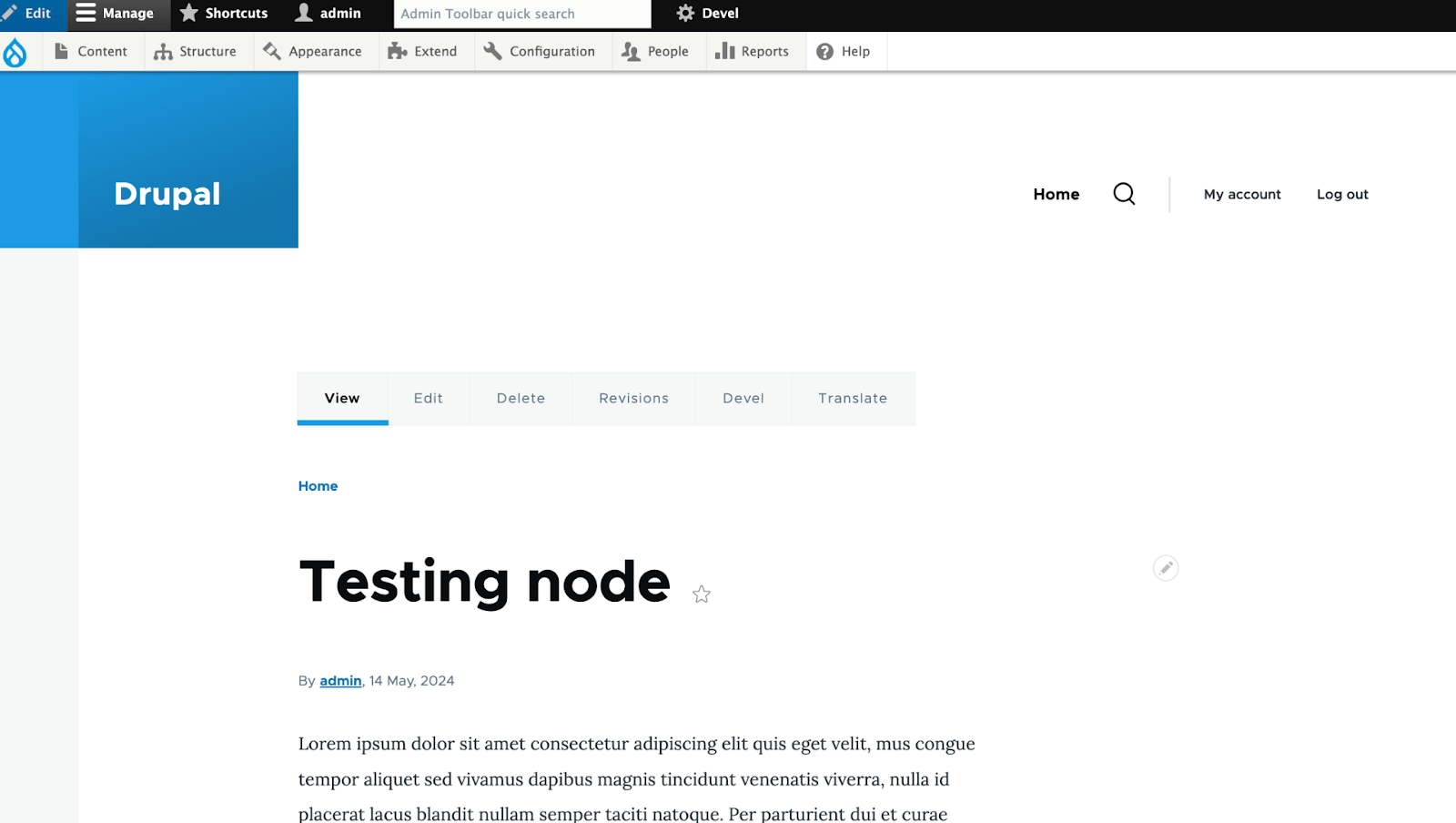The width and height of the screenshot is (1456, 823).
Task: Open the Help admin menu
Action: click(x=844, y=52)
